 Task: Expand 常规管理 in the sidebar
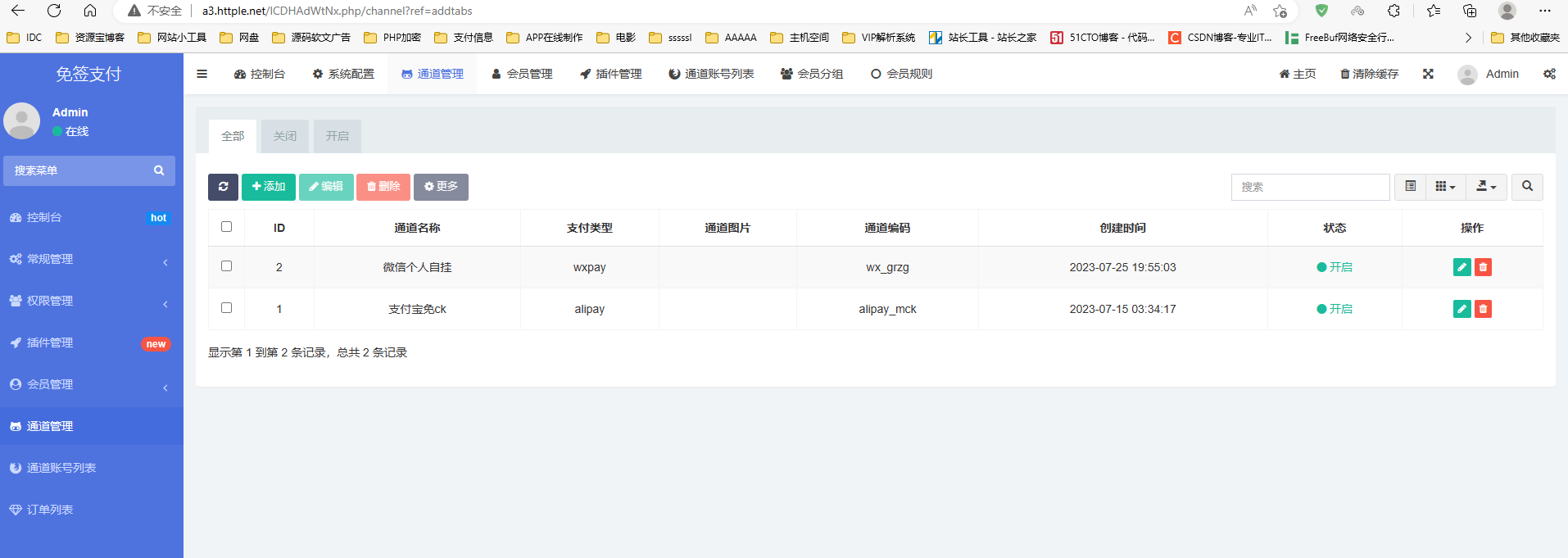92,259
